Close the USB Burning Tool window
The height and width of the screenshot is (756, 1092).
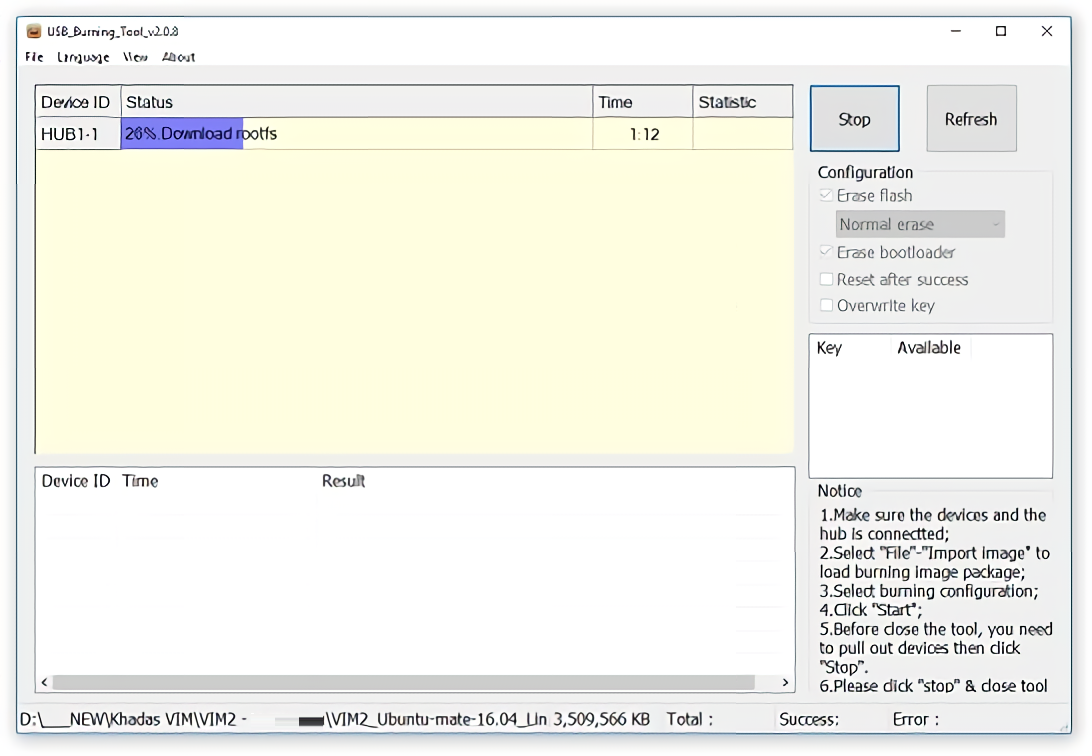1047,31
